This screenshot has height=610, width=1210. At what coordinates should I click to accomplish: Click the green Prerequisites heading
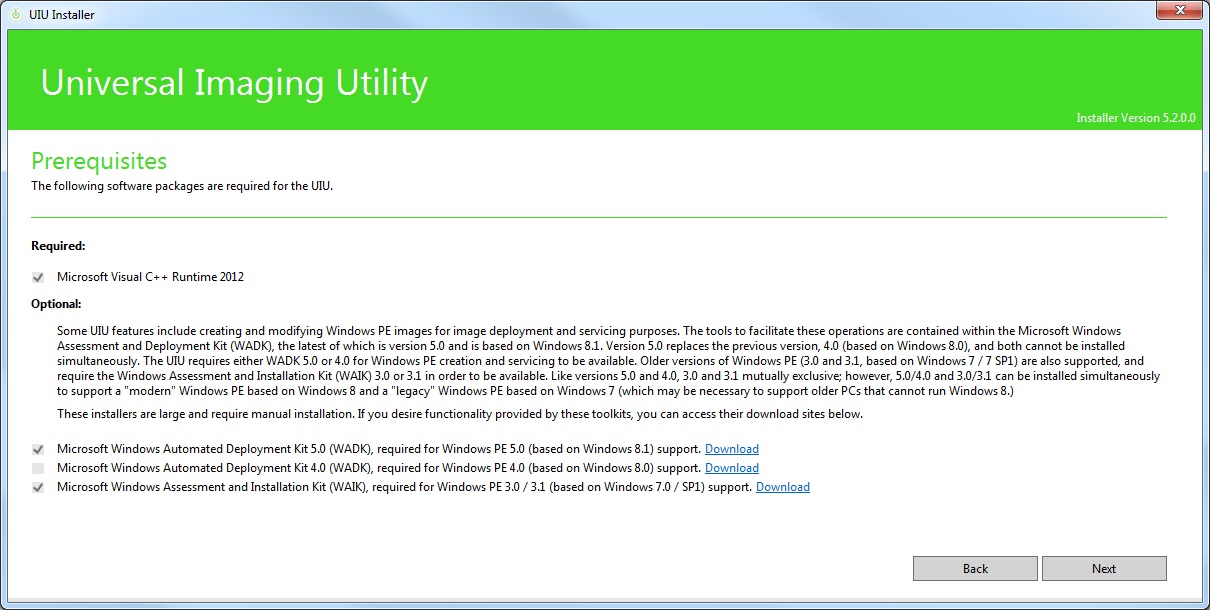click(x=99, y=161)
